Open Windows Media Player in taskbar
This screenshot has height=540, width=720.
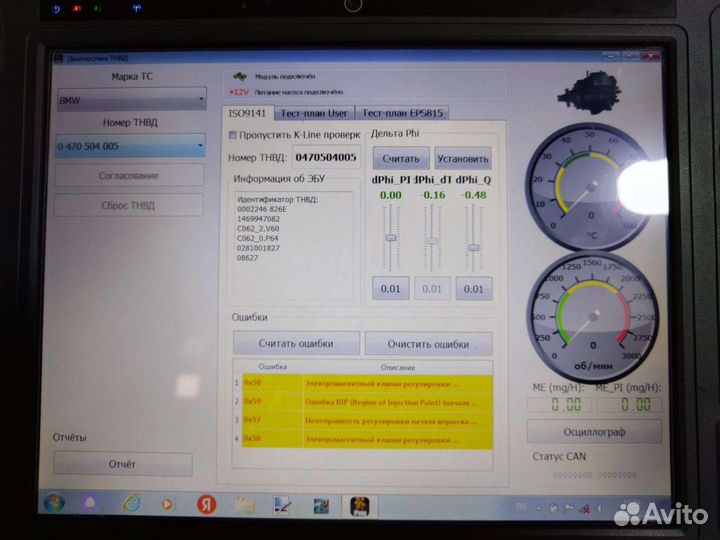[167, 504]
